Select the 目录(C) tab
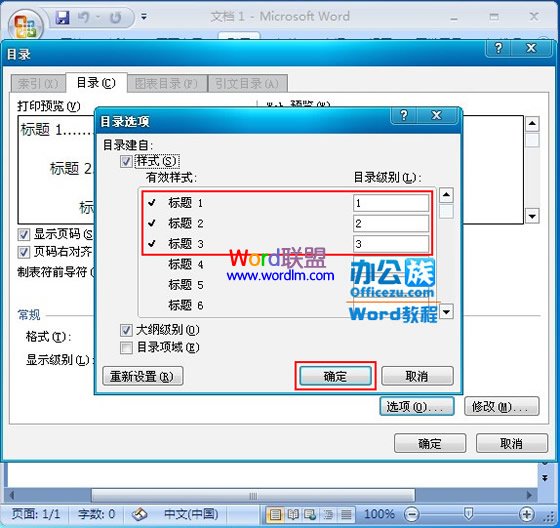This screenshot has width=560, height=528. (96, 83)
